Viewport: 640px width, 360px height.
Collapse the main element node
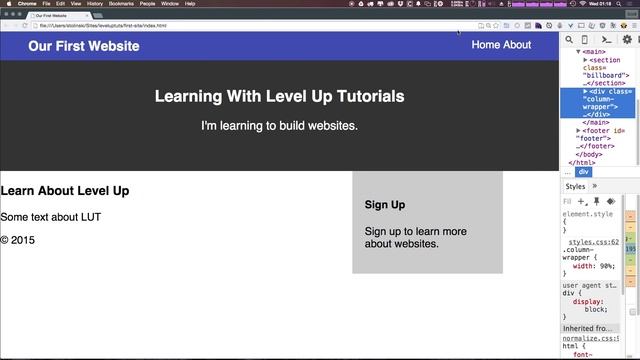(x=578, y=52)
